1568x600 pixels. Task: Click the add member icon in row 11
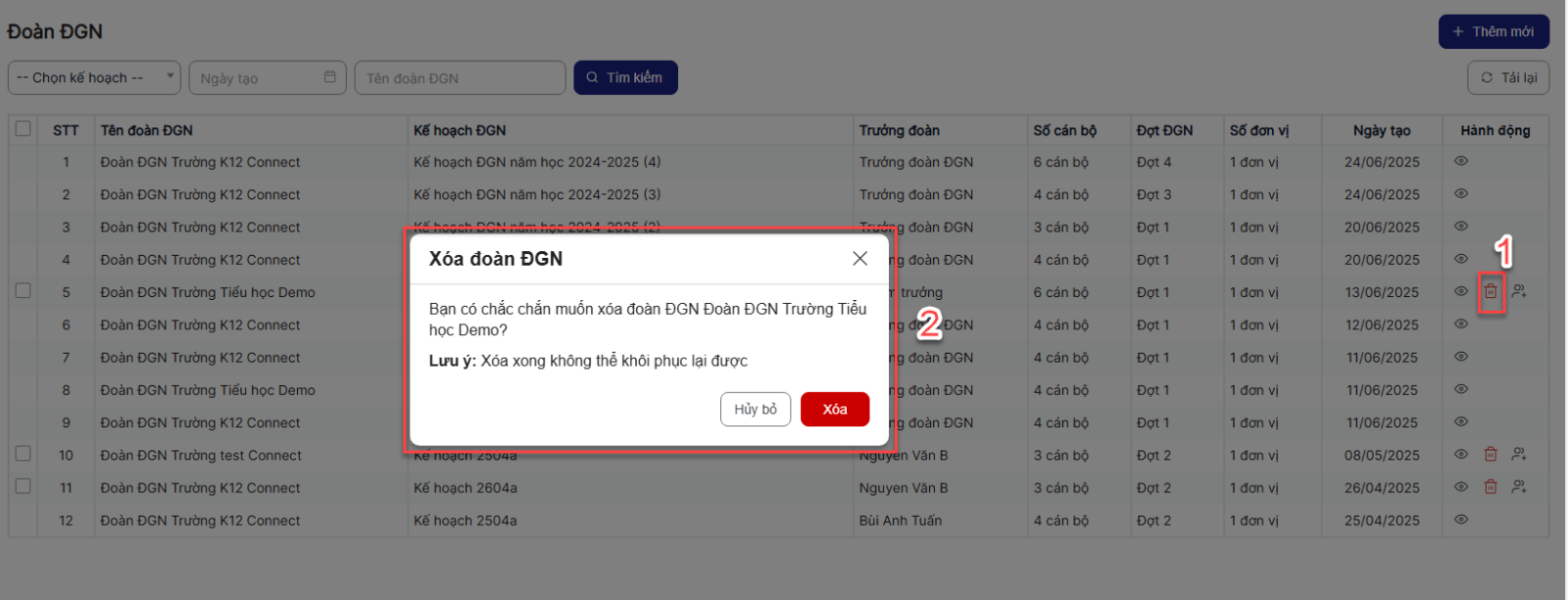click(x=1518, y=487)
